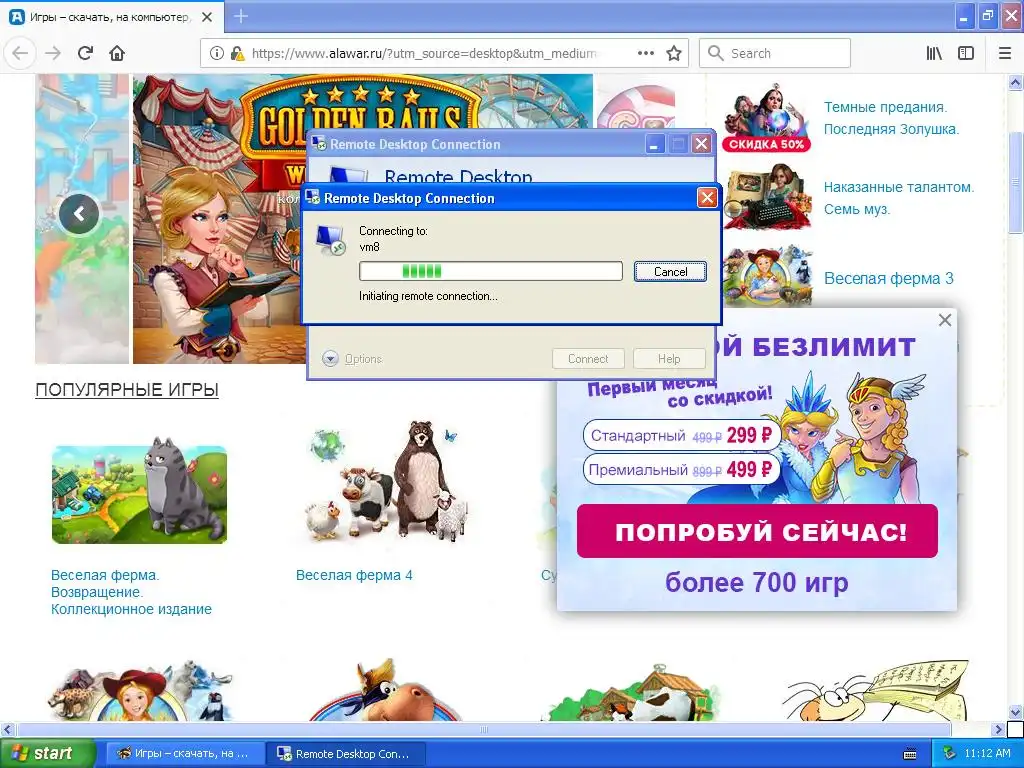Viewport: 1024px width, 768px height.
Task: Click the keyboard icon in system tray
Action: [x=910, y=754]
